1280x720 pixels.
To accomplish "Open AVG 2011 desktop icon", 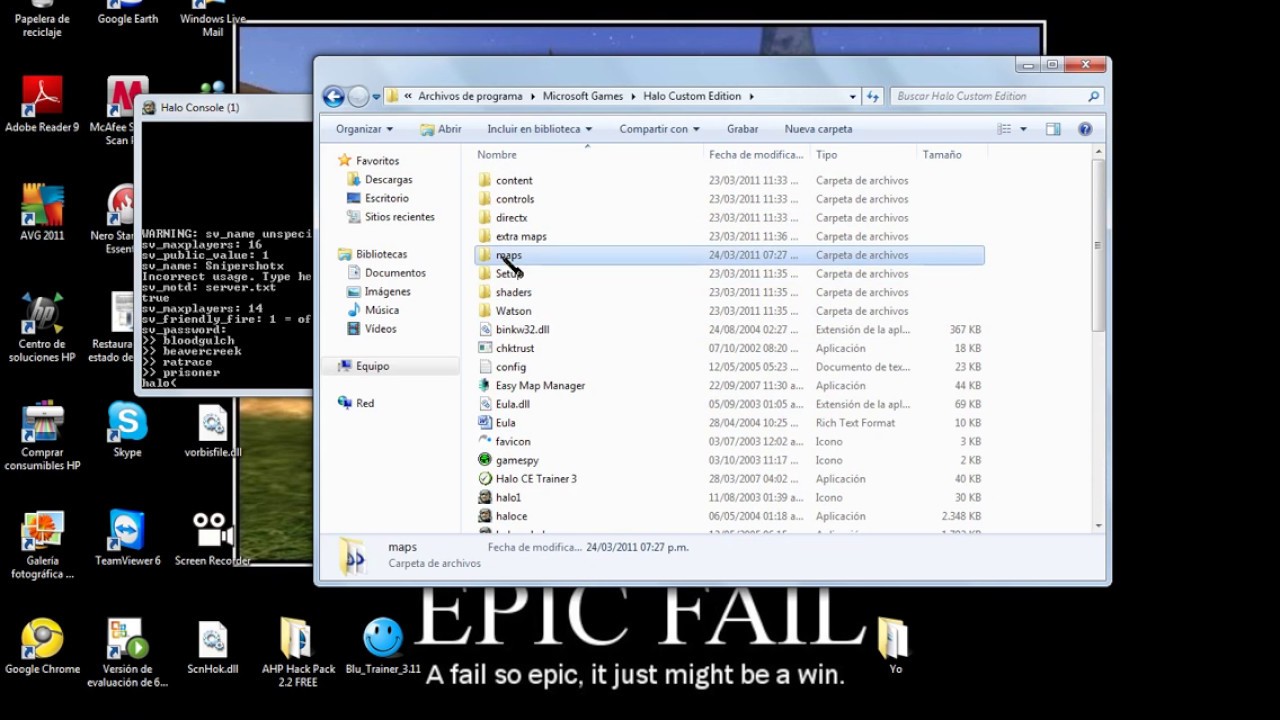I will [42, 213].
